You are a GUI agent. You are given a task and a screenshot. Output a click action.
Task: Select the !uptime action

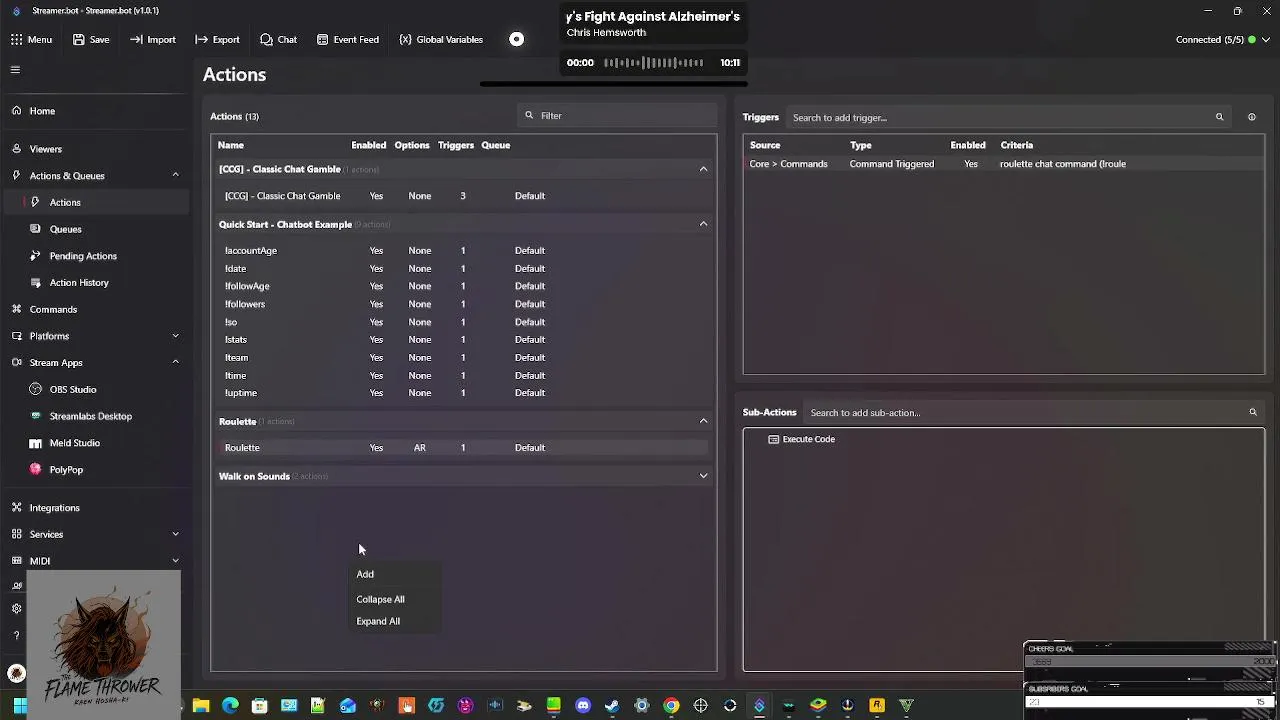463,393
